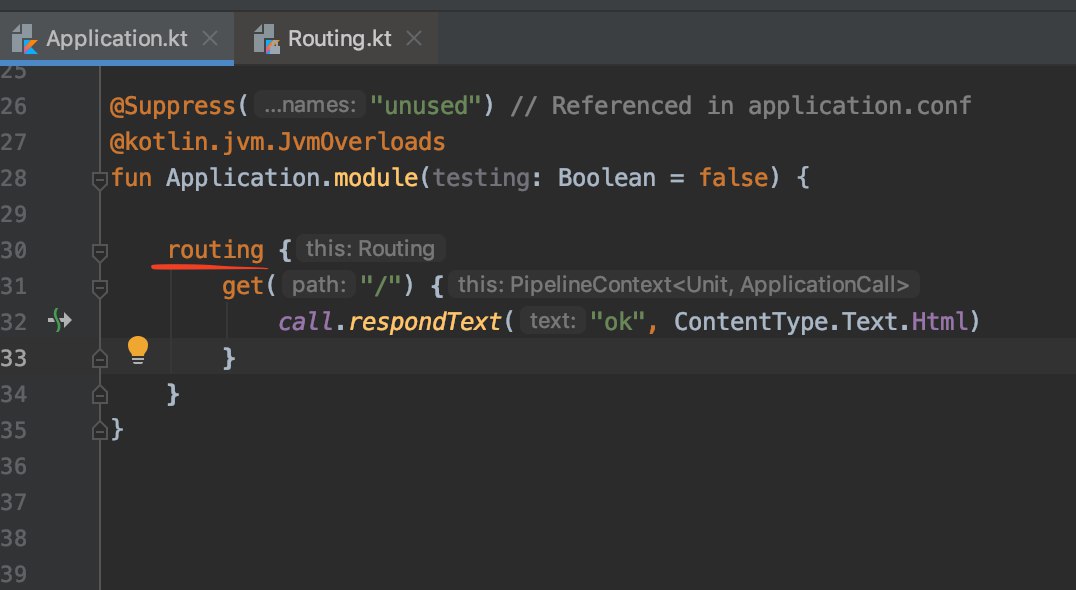Open the Routing.kt tab
Image resolution: width=1076 pixels, height=590 pixels.
click(x=339, y=38)
